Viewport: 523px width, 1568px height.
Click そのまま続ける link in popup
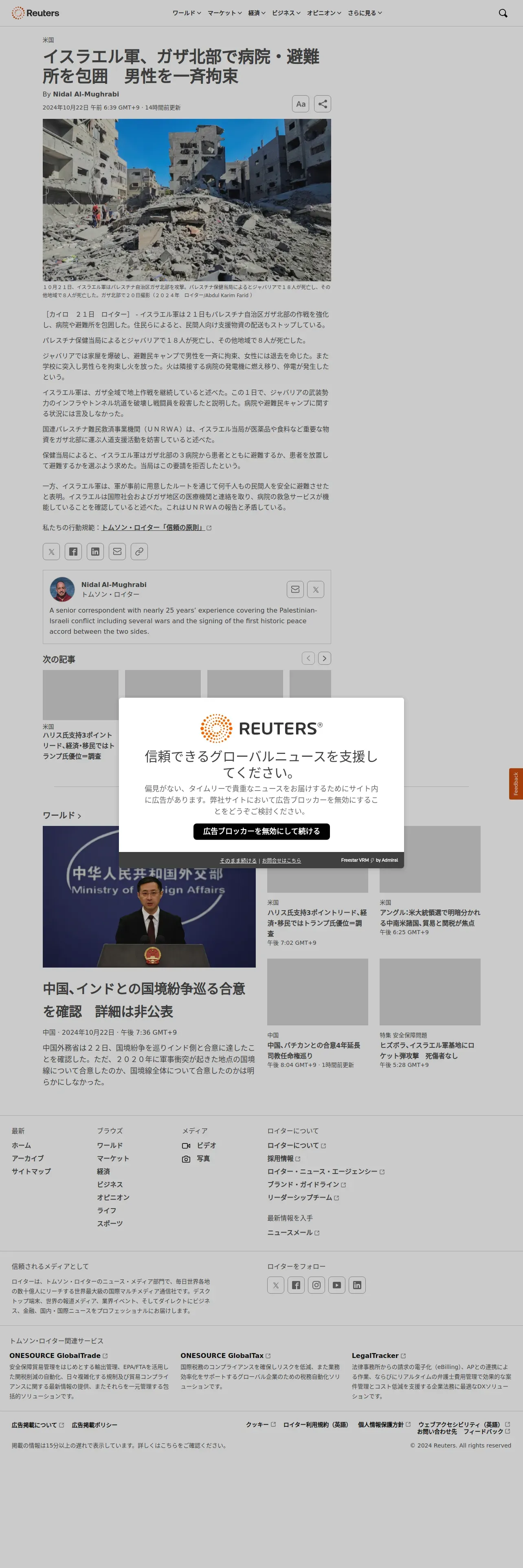(x=238, y=860)
